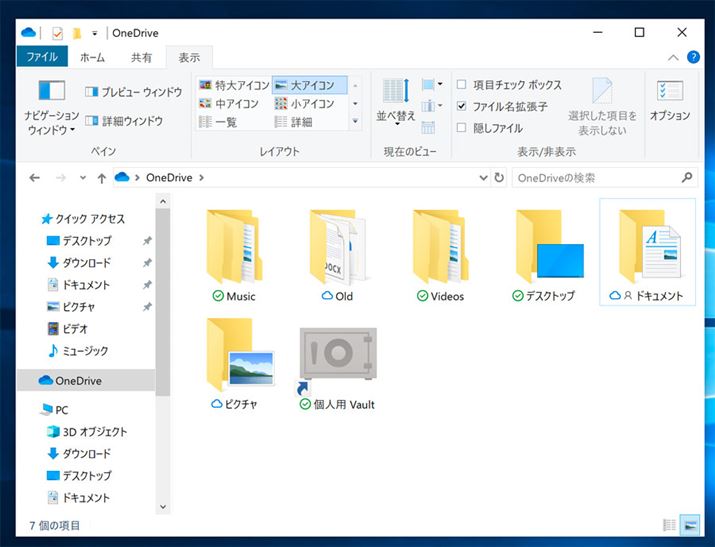The height and width of the screenshot is (547, 715).
Task: Open ドキュメント under quick access
Action: point(78,285)
